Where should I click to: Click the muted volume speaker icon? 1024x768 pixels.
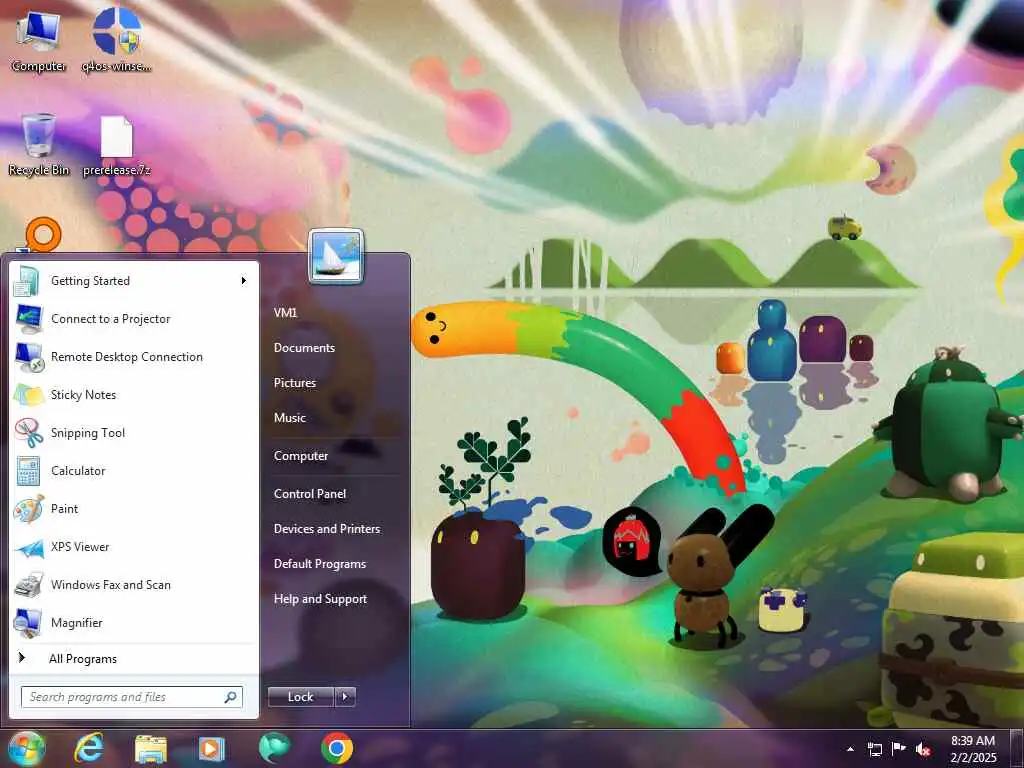[x=923, y=749]
